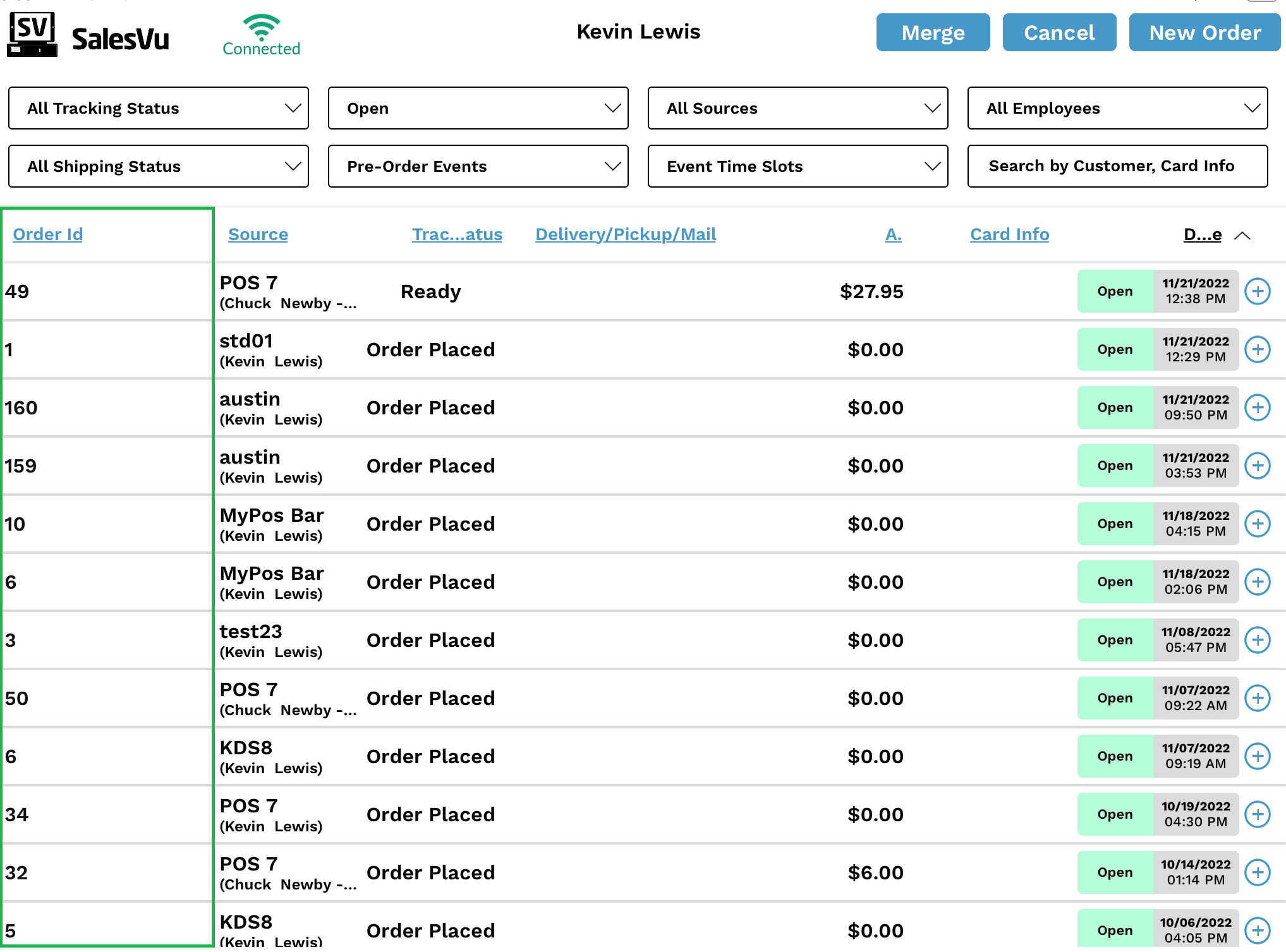Click Open status badge on order 1
1286x952 pixels.
[x=1115, y=349]
